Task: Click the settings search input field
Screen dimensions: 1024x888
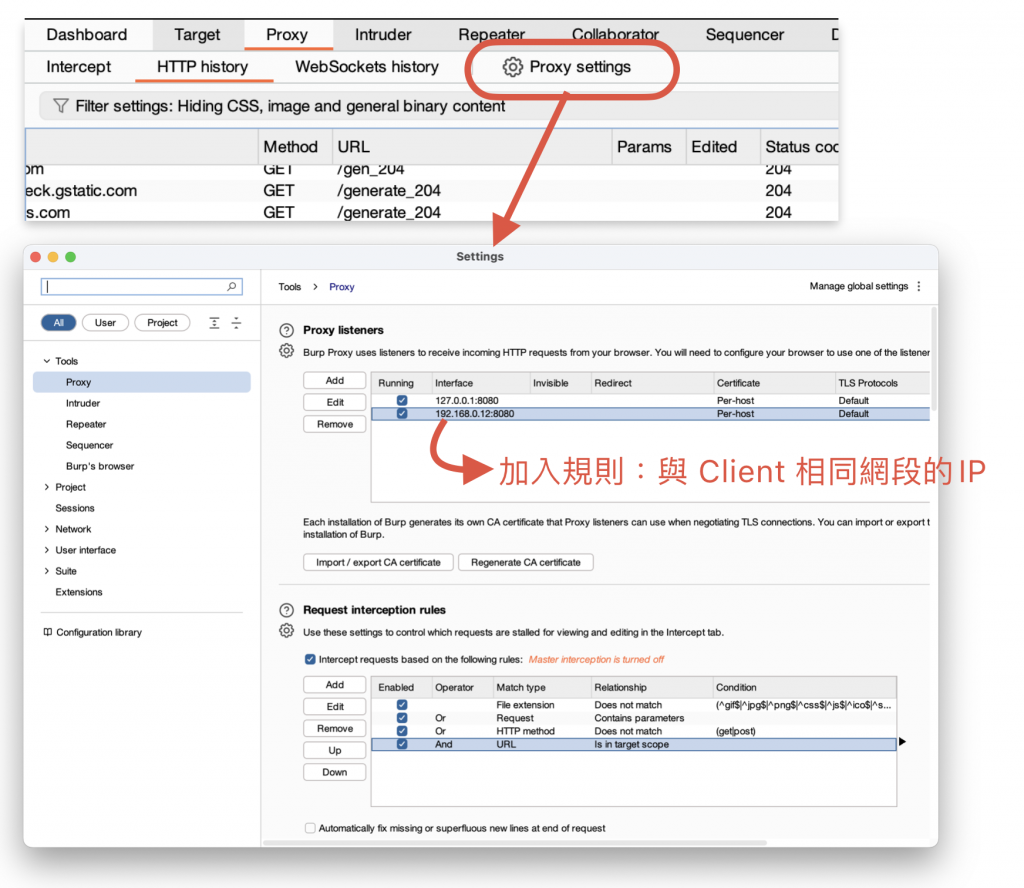Action: point(142,287)
